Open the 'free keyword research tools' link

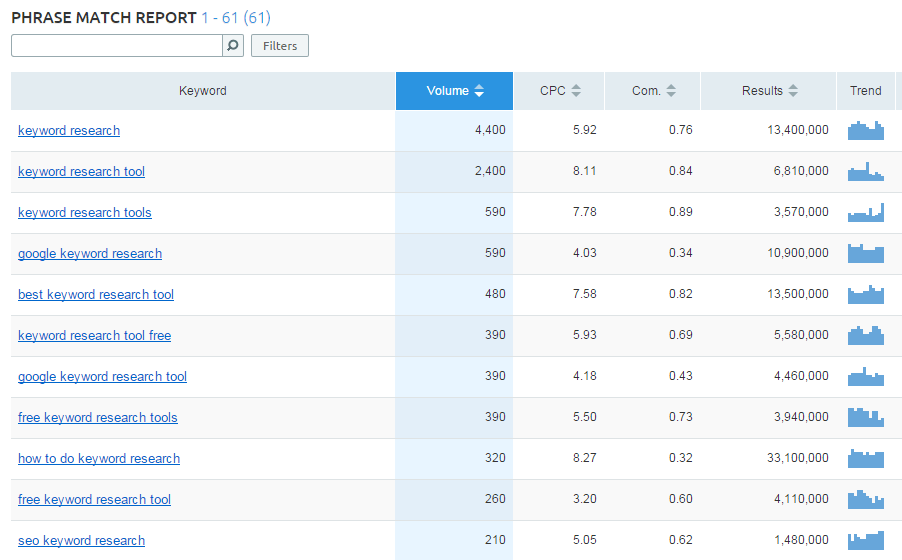[98, 417]
